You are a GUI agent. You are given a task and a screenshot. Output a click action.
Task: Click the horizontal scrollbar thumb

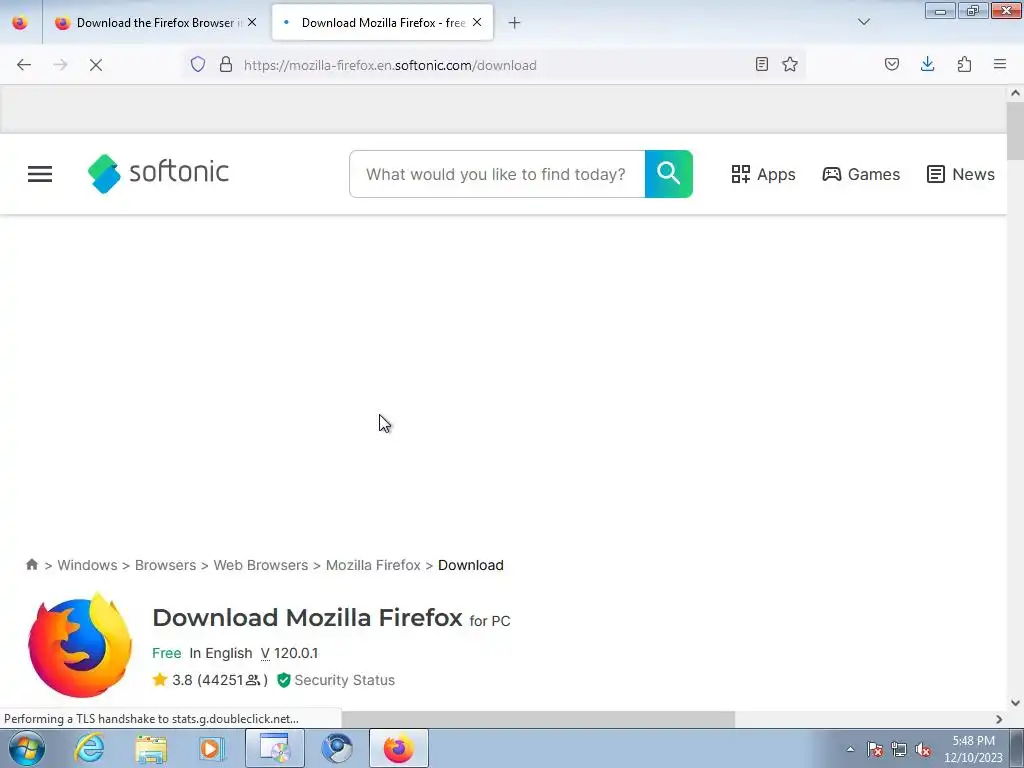(538, 719)
